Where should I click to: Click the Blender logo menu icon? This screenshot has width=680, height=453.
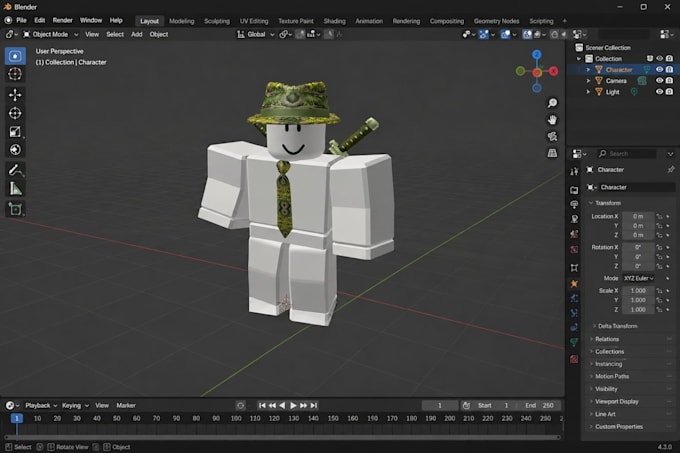pyautogui.click(x=8, y=20)
